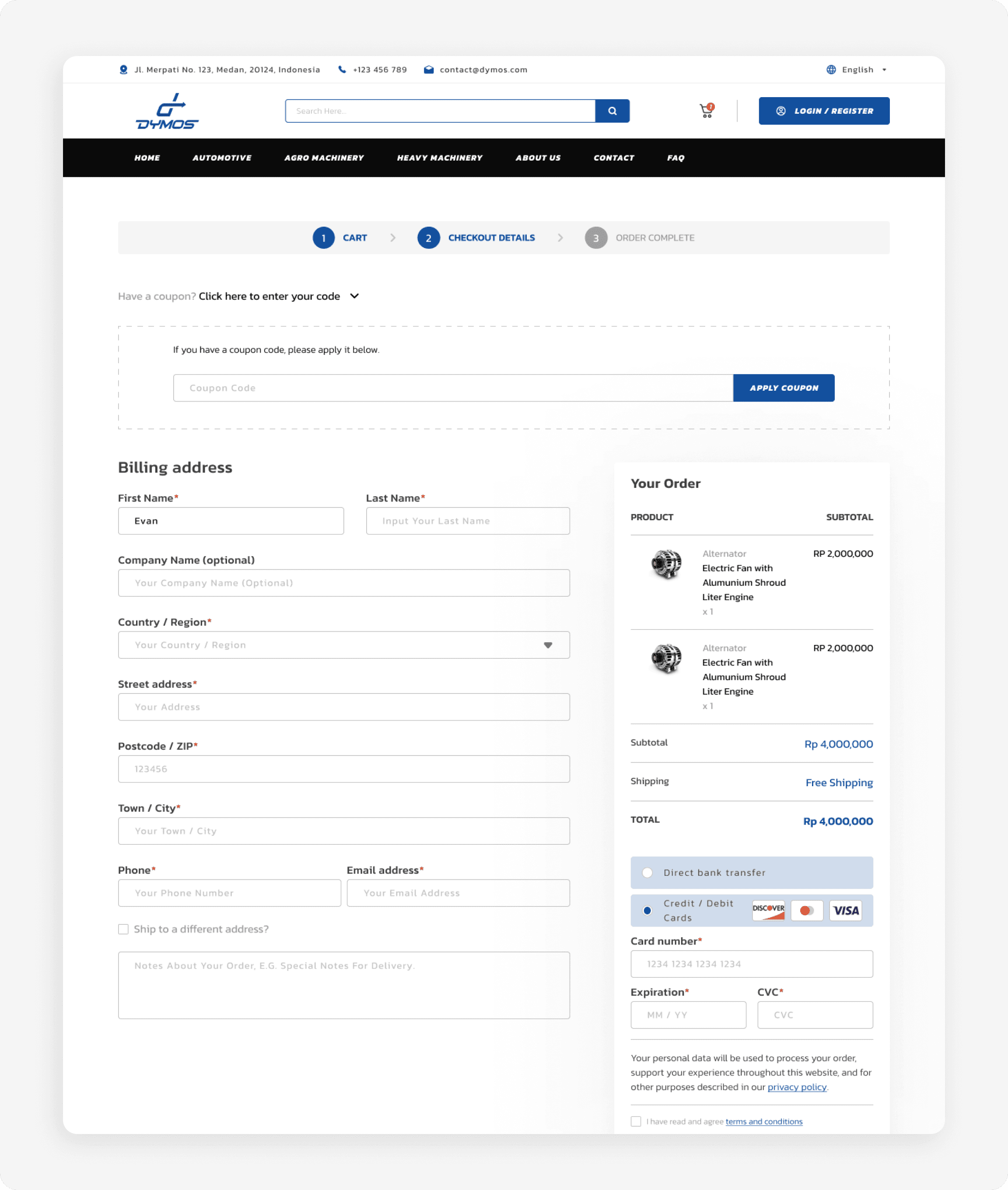Click the Card number input field
1008x1190 pixels.
tap(752, 964)
